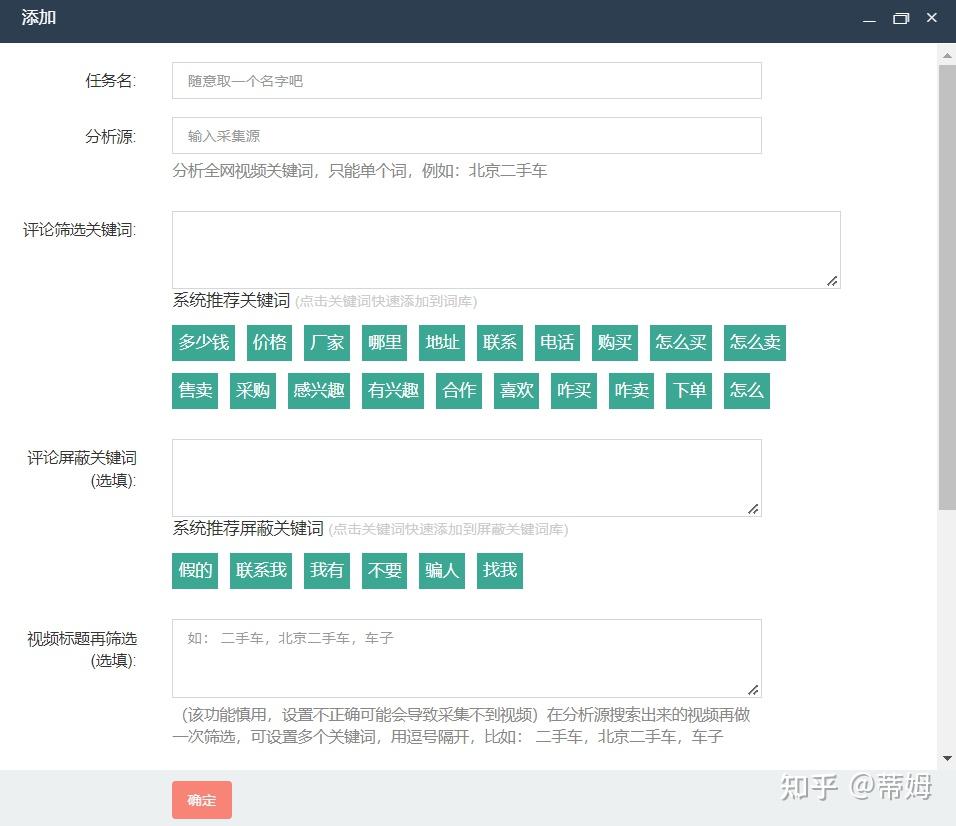Add 骗人 to blocked keywords

[442, 571]
